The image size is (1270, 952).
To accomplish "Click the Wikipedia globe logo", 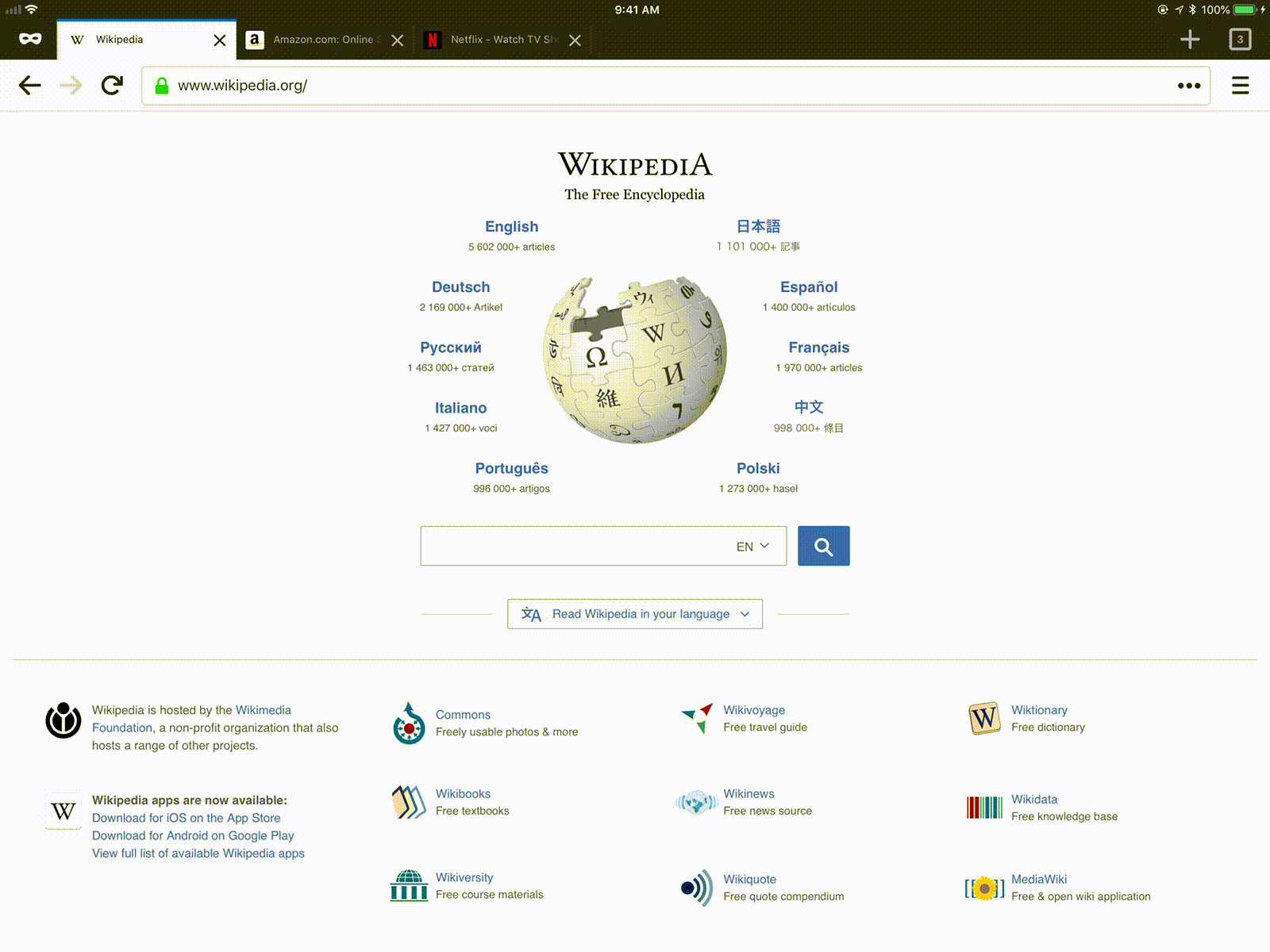I will 635,359.
